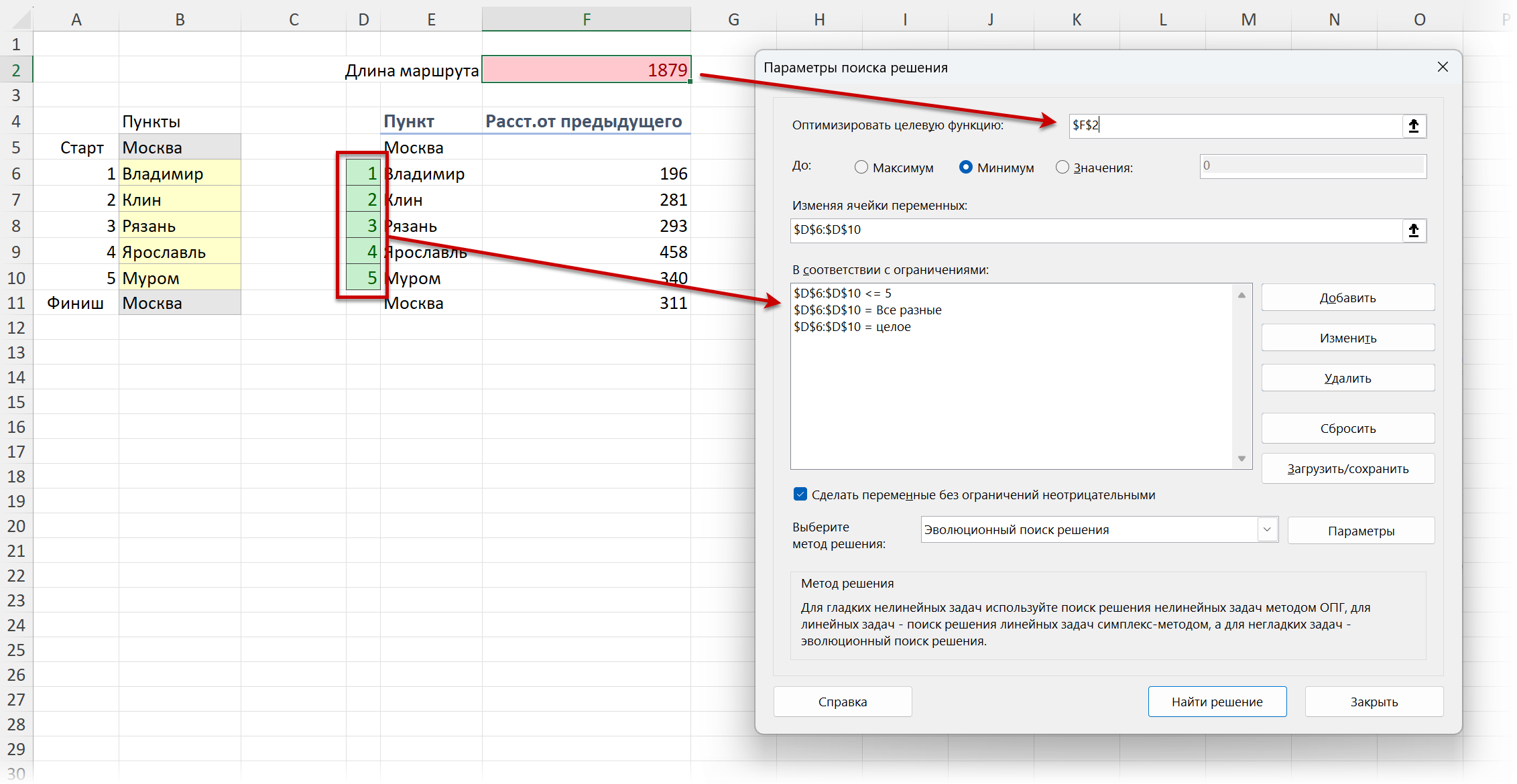Click the Параметры button

1360,531
